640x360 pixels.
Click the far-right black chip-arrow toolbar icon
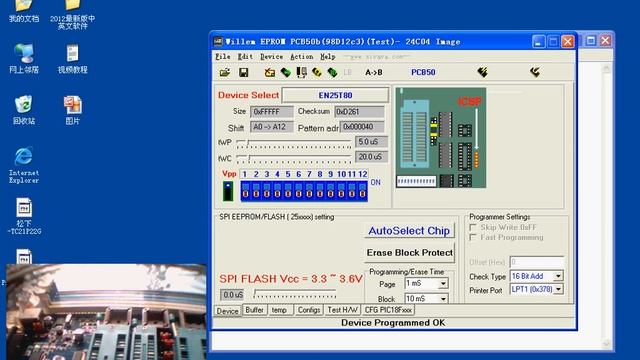click(535, 72)
